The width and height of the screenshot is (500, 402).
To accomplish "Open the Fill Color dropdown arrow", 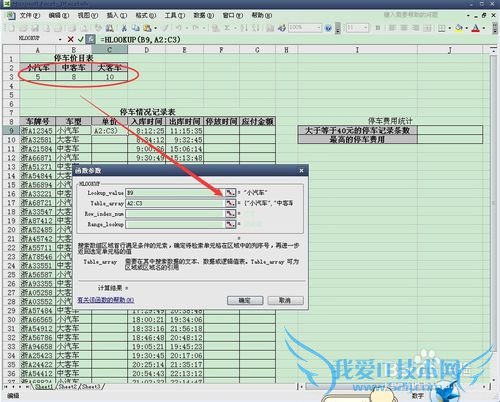I will (466, 28).
